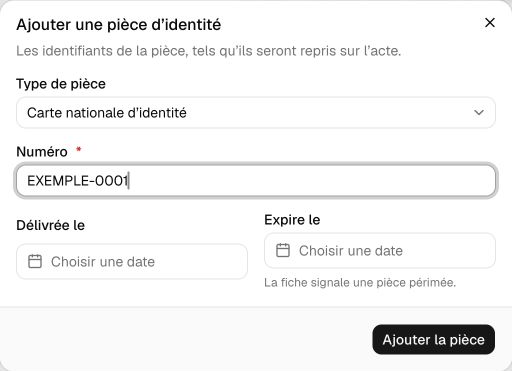
Task: Click the calendar icon under Délivrée le
Action: 35,261
